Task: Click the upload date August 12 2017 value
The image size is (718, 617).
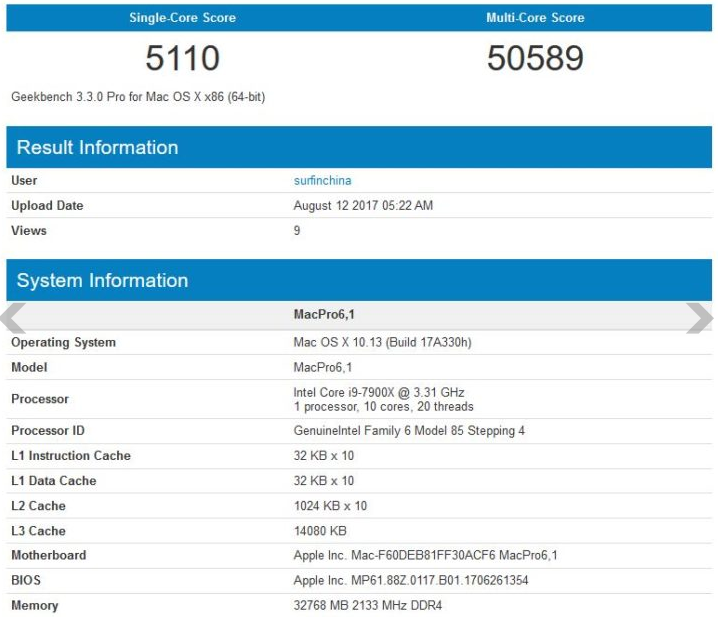Action: coord(363,205)
